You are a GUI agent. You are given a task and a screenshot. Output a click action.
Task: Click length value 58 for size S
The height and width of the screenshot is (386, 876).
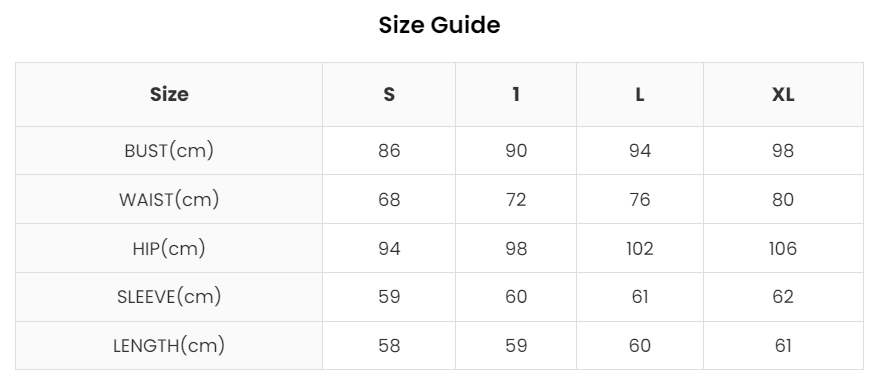(x=389, y=346)
